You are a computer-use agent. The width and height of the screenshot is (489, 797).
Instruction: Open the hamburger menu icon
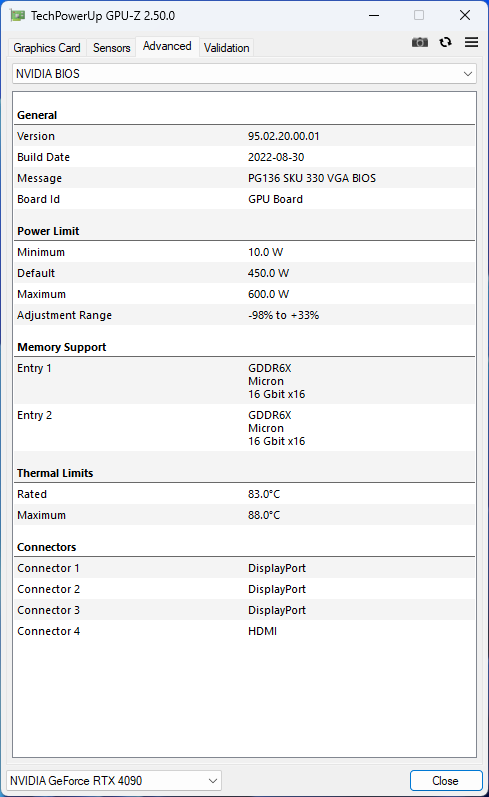[x=471, y=42]
